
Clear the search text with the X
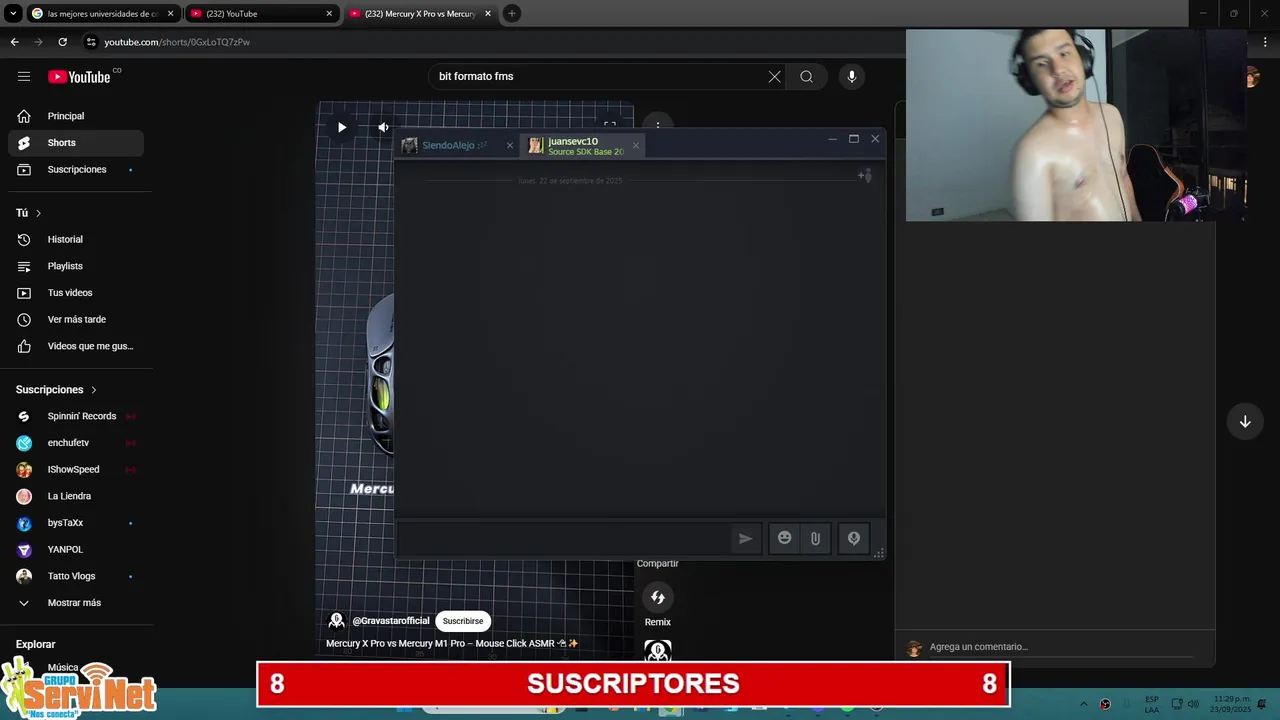pyautogui.click(x=774, y=76)
